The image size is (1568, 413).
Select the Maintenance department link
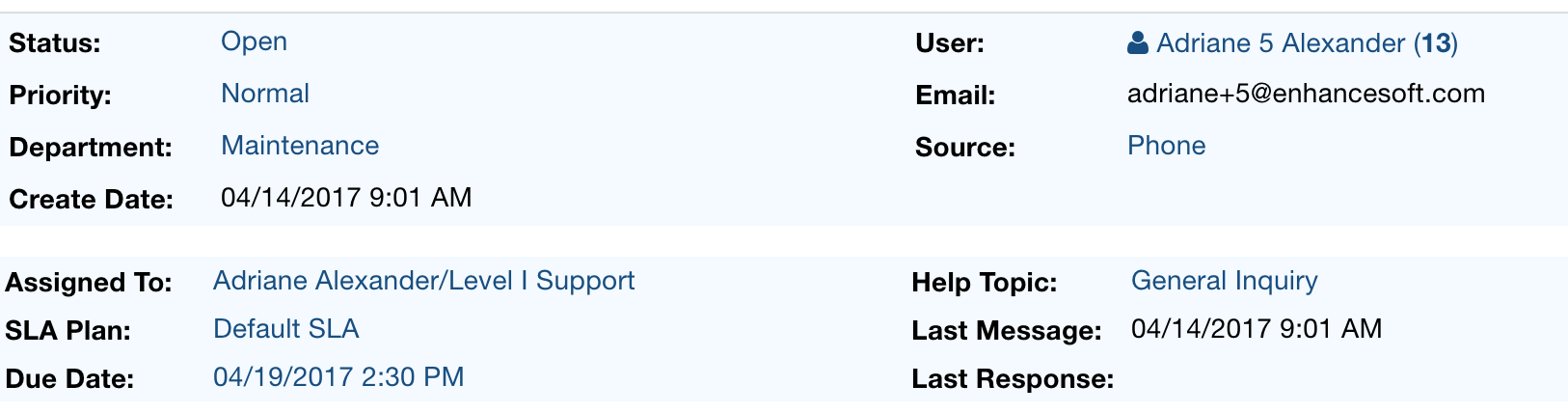(x=300, y=146)
